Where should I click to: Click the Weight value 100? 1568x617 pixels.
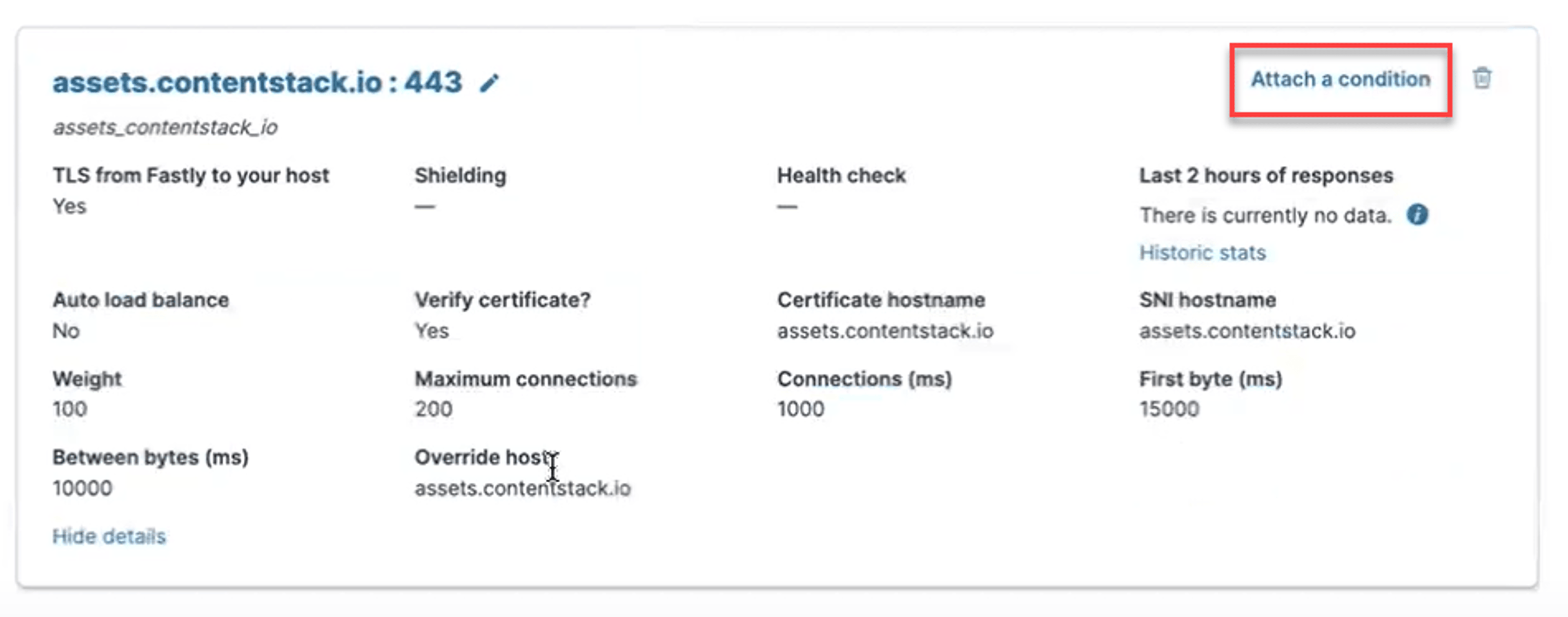tap(69, 409)
